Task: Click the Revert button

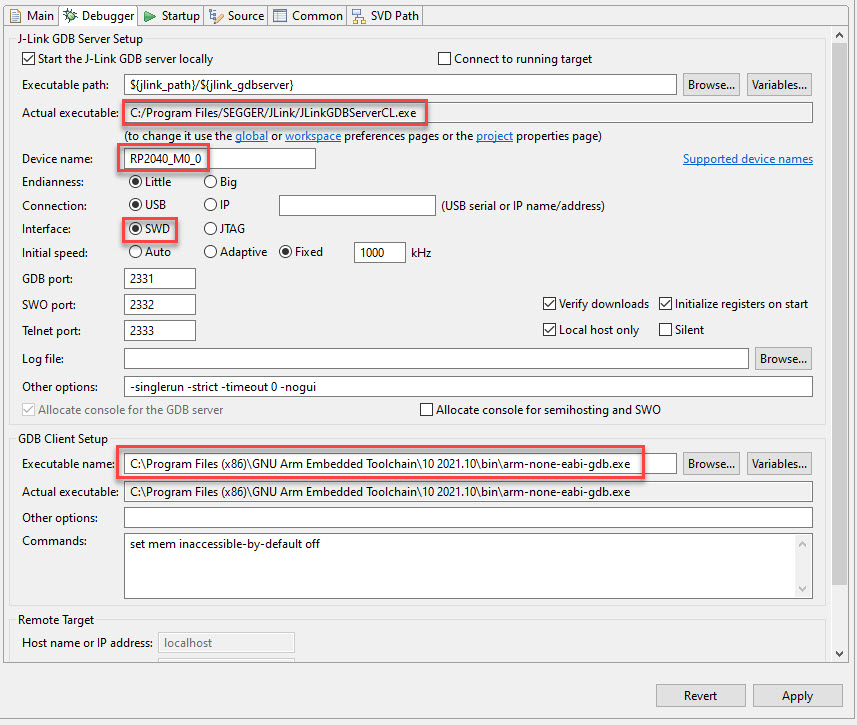Action: coord(700,696)
